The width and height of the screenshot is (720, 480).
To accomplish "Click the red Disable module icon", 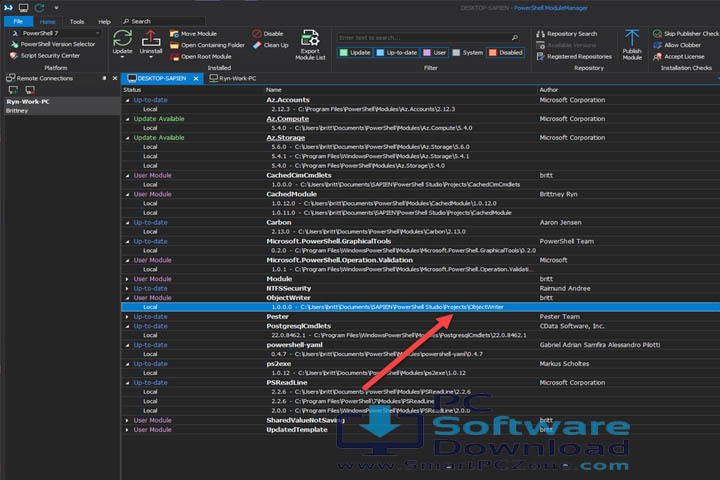I will click(x=257, y=34).
